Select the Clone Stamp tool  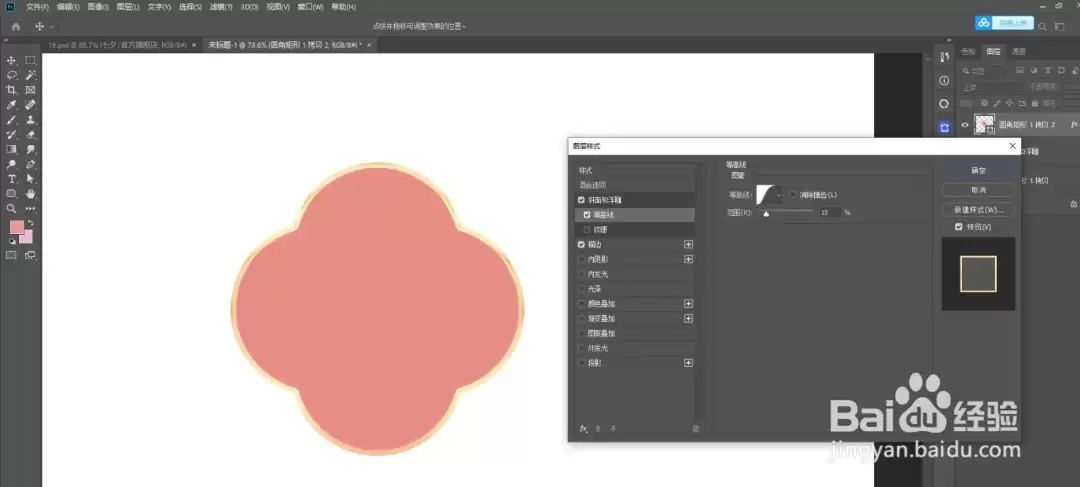[31, 120]
